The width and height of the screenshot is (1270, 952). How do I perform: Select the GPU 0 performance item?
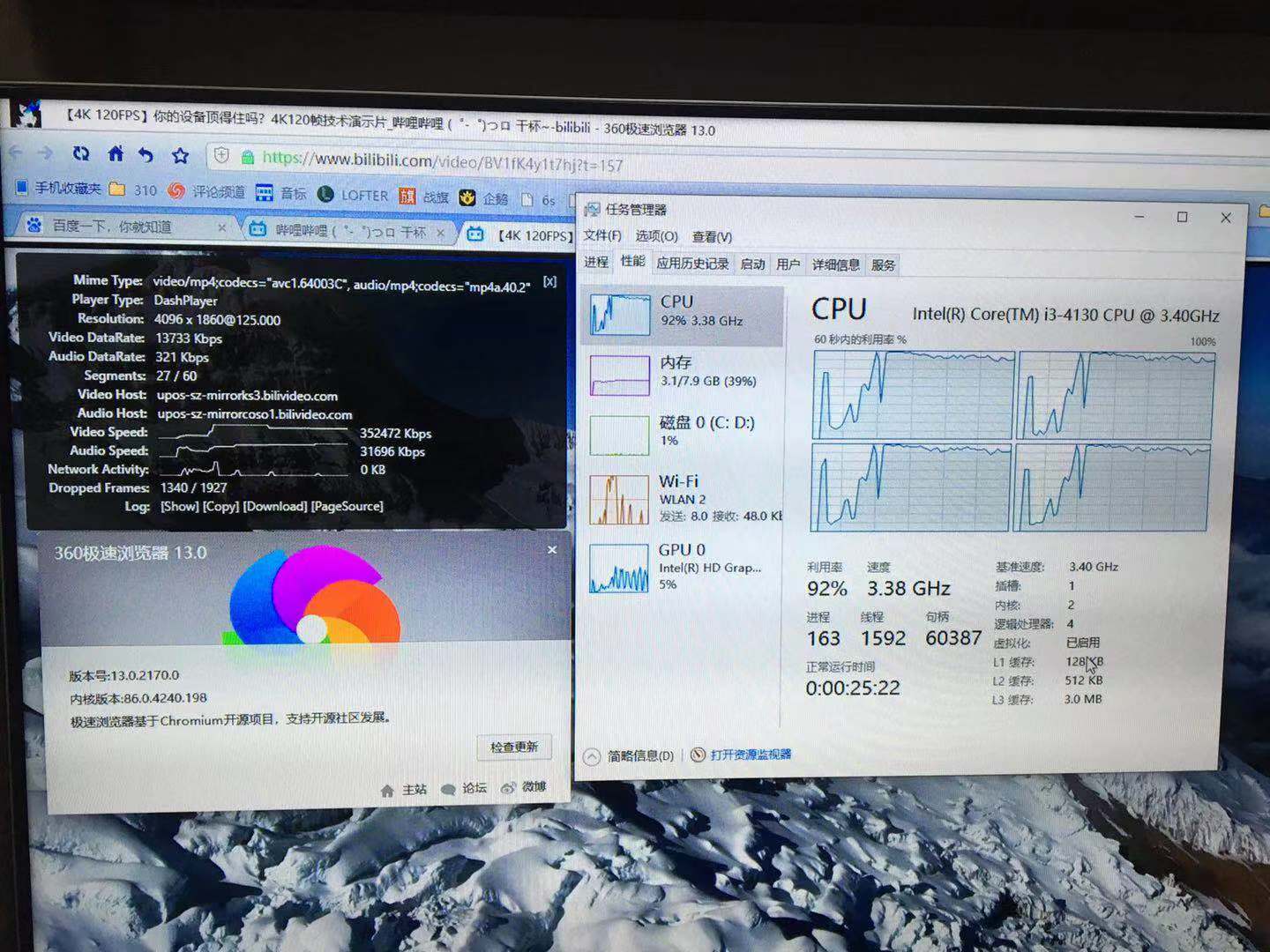tap(684, 566)
